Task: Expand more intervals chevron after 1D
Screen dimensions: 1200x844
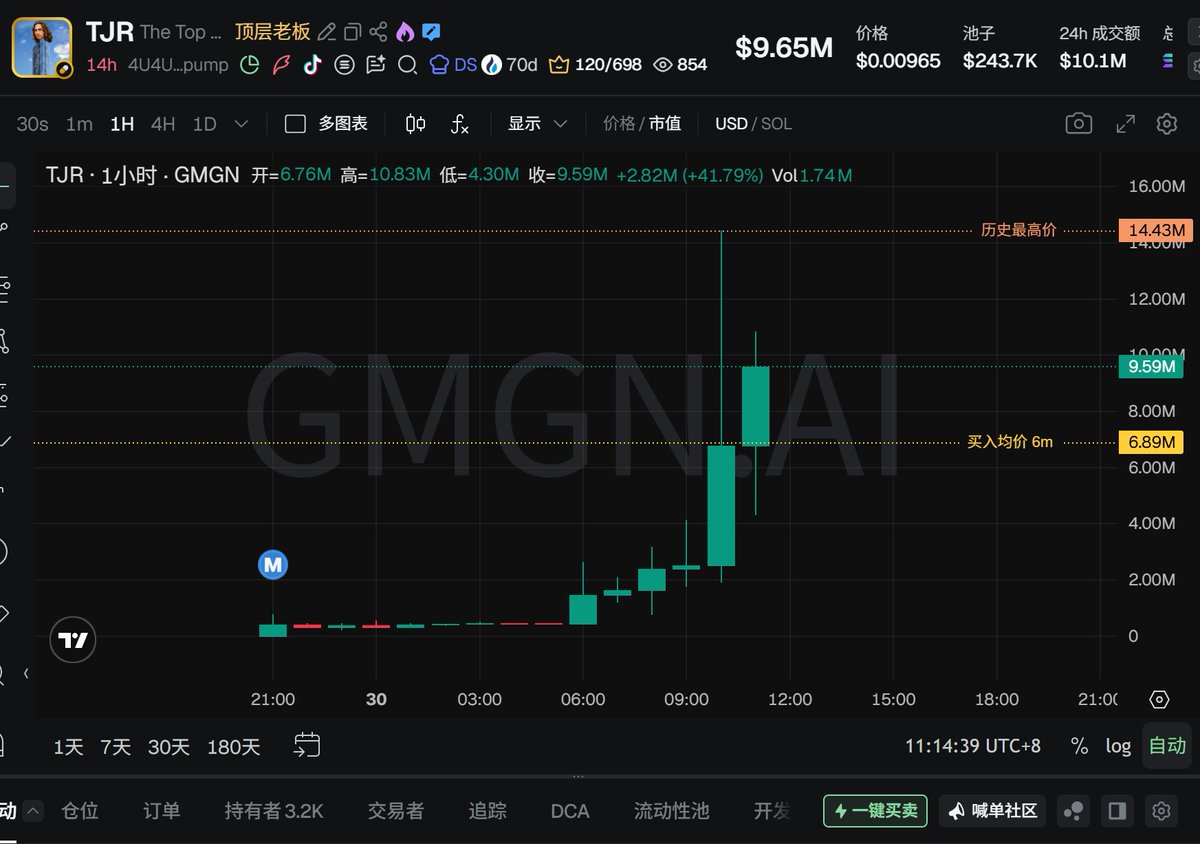Action: coord(241,124)
